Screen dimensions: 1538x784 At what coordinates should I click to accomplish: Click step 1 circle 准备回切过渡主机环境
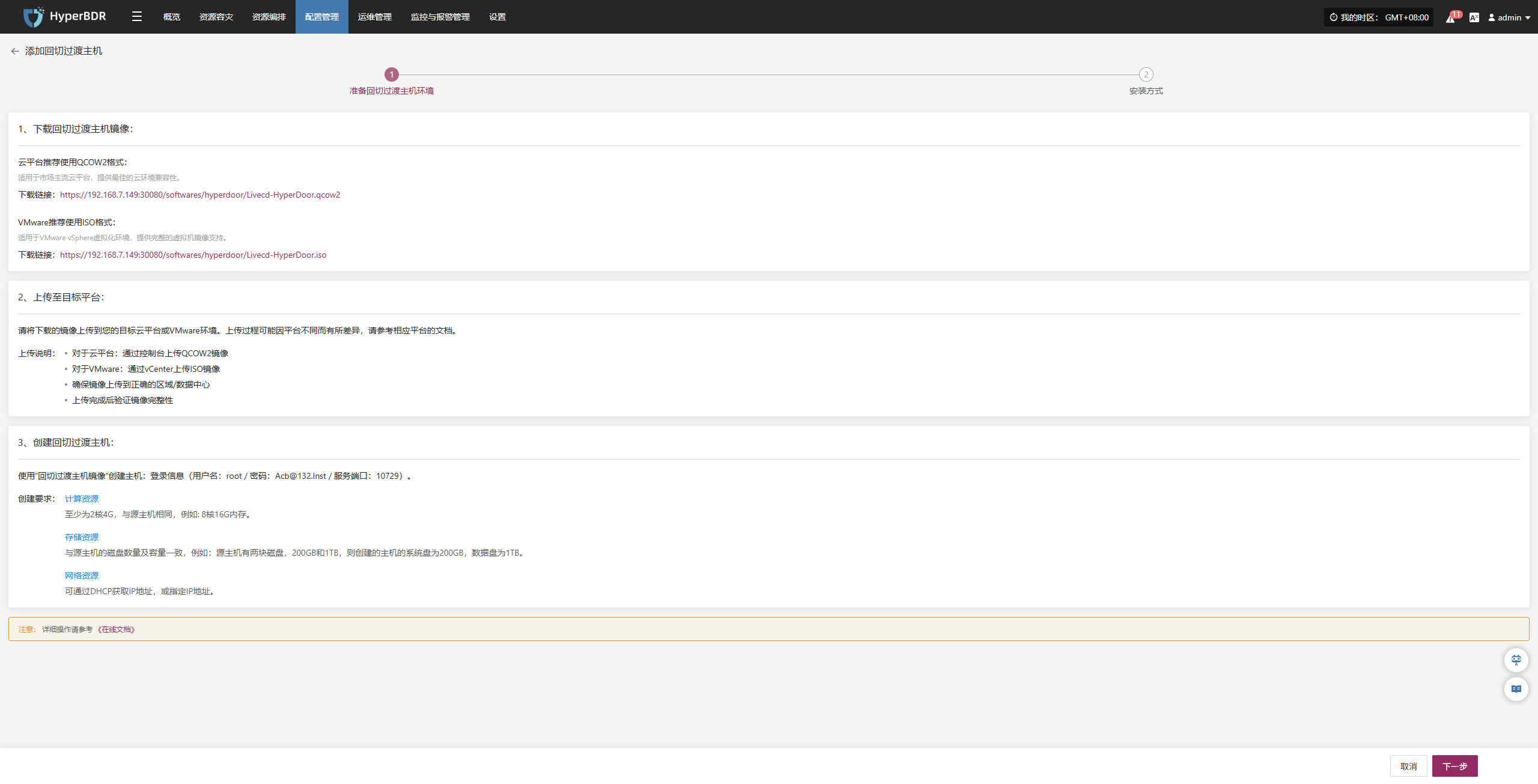[x=392, y=74]
